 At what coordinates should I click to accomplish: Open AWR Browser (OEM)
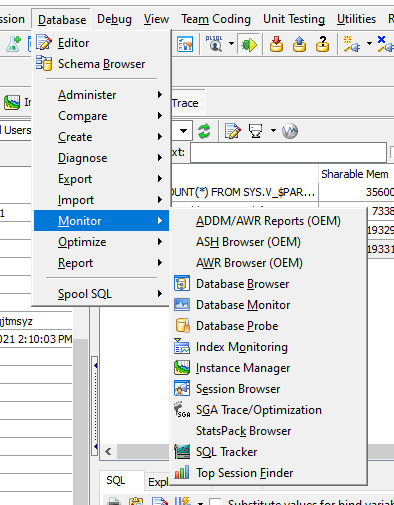[x=269, y=263]
